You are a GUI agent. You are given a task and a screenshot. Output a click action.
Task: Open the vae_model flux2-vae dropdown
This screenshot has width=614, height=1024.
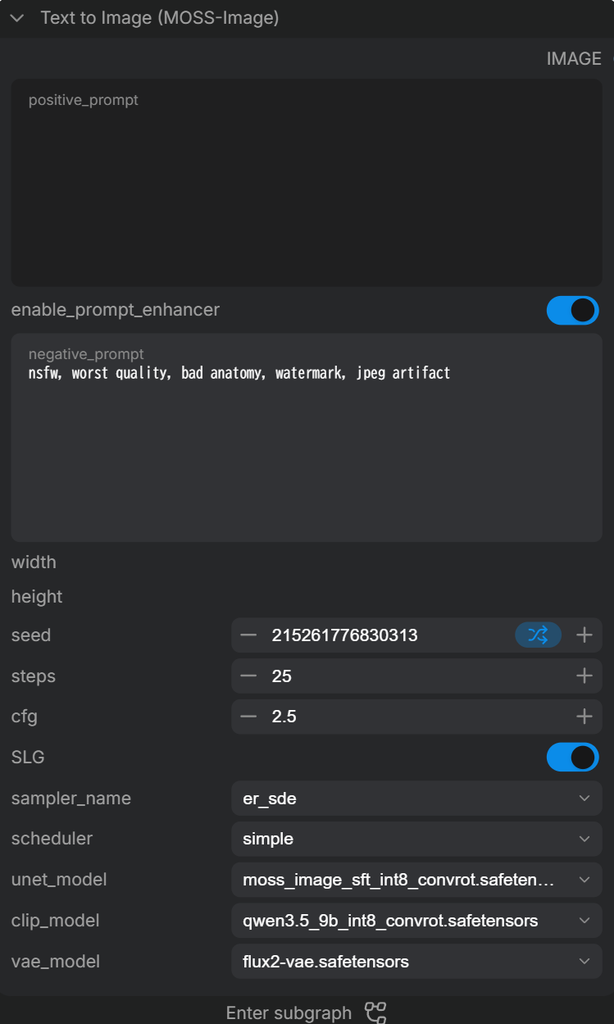[x=417, y=961]
